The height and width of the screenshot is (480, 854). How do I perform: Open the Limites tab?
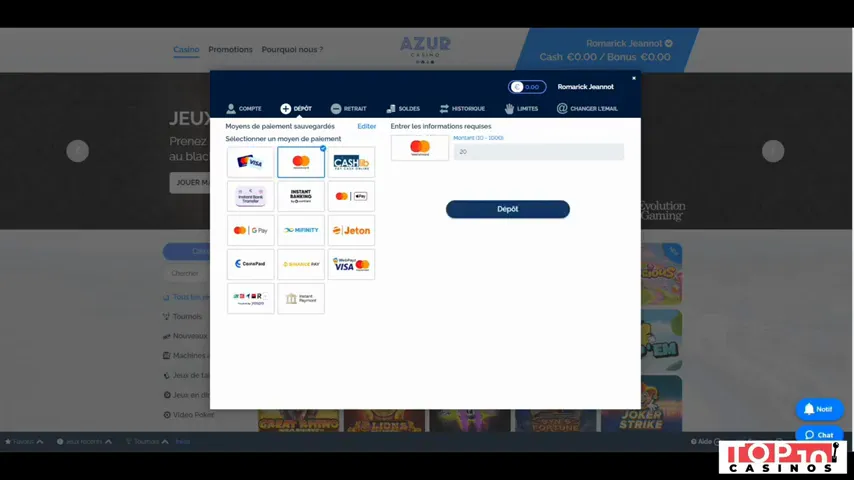coord(521,108)
